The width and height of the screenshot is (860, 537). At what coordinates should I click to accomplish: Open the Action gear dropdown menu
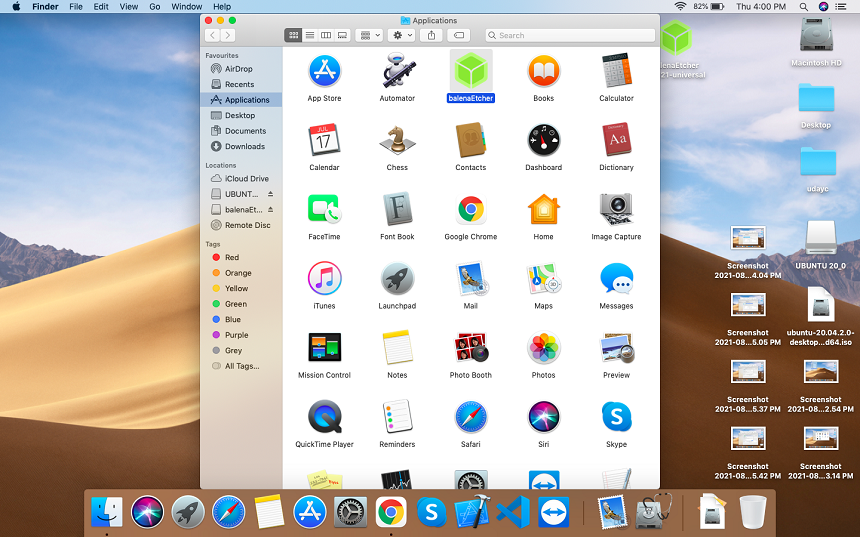pyautogui.click(x=401, y=35)
